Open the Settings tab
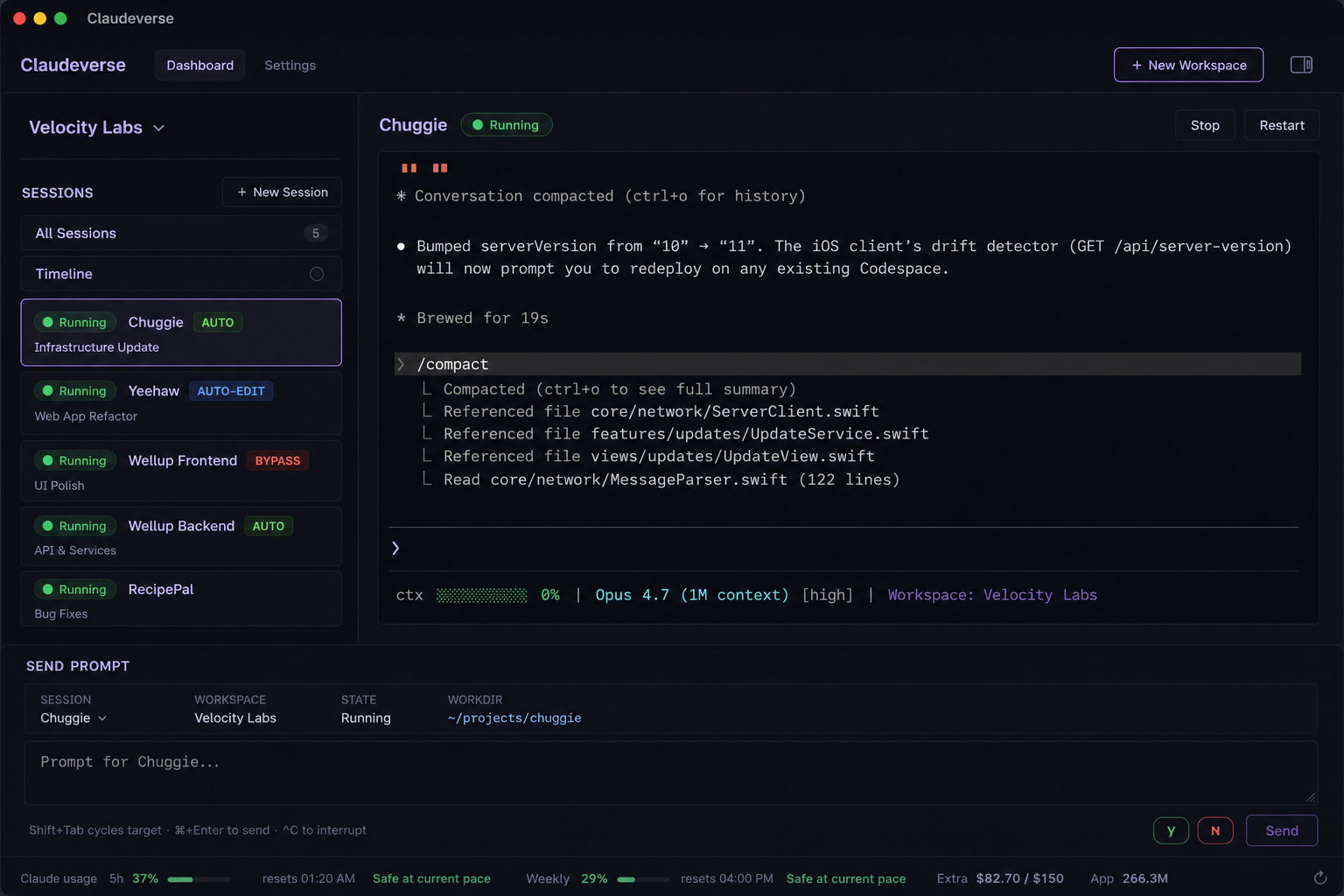Viewport: 1344px width, 896px height. [290, 65]
